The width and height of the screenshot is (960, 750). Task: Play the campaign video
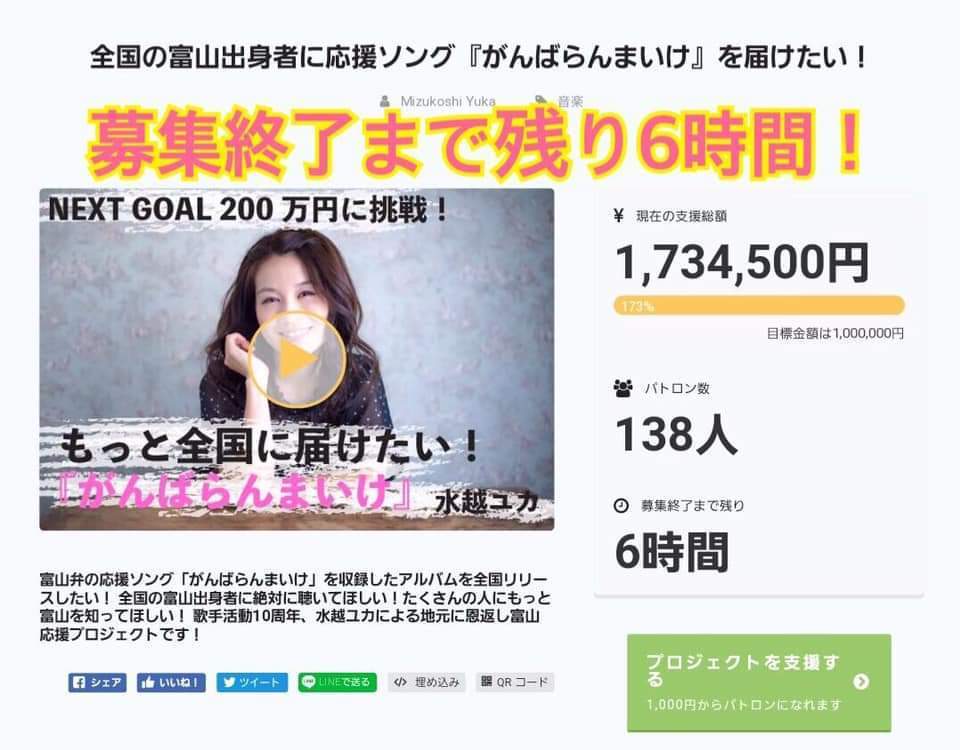click(x=297, y=360)
